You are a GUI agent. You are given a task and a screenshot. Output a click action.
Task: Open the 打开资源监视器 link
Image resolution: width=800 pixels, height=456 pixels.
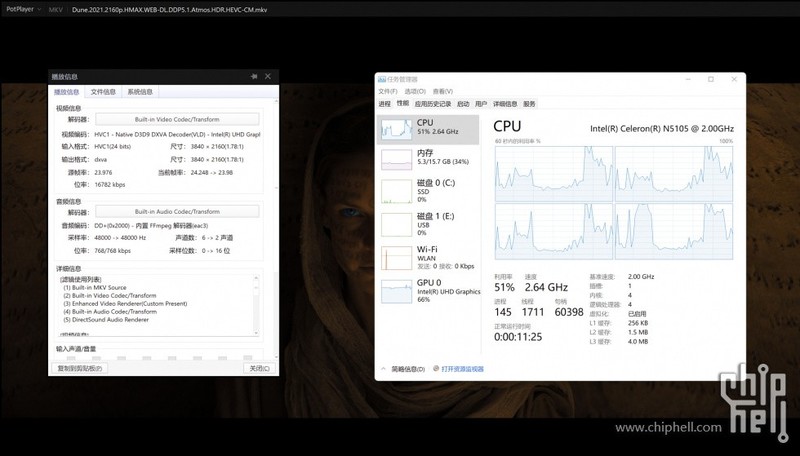[462, 369]
